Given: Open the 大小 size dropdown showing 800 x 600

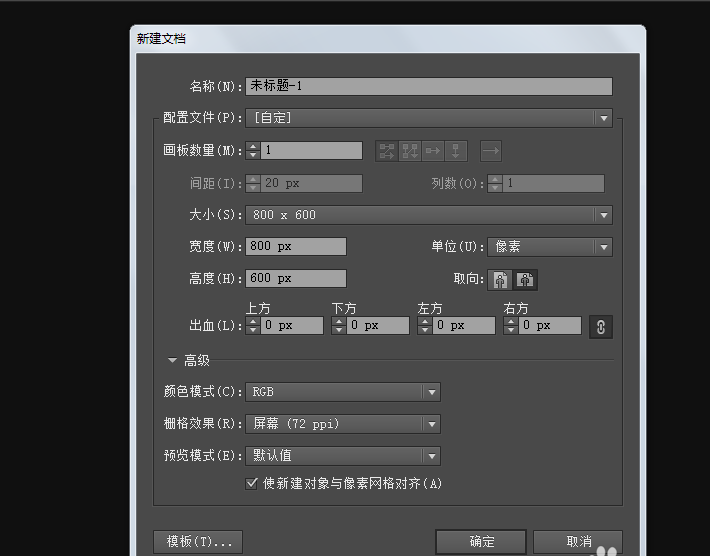Looking at the screenshot, I should (428, 215).
